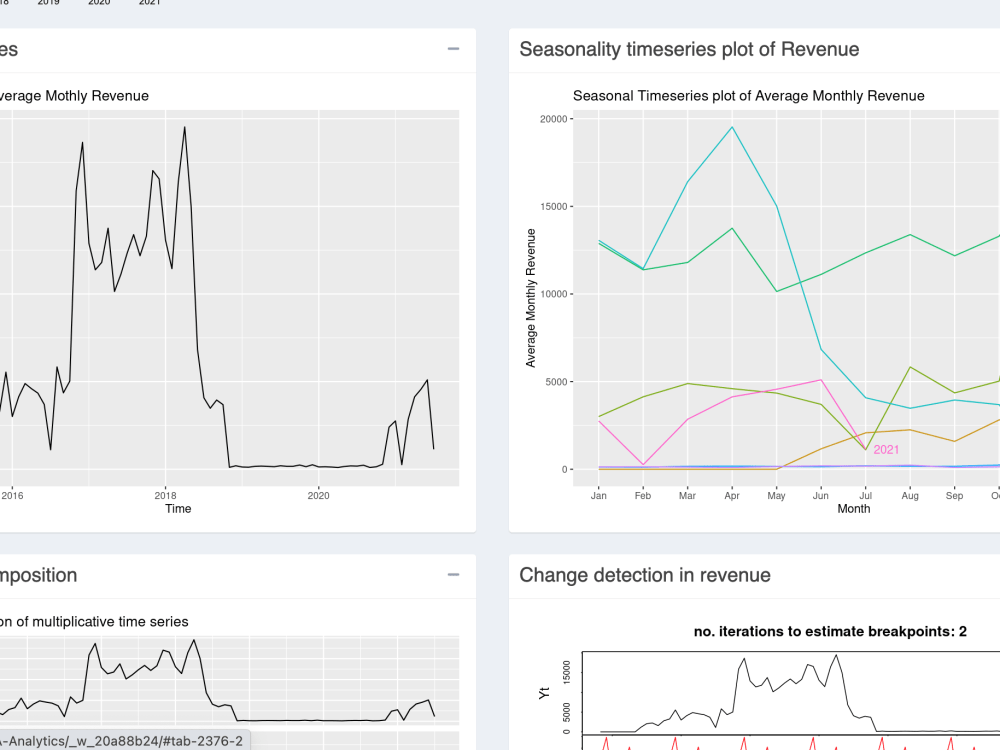The image size is (1000, 750).
Task: Click the Change detection in revenue header
Action: pyautogui.click(x=645, y=575)
